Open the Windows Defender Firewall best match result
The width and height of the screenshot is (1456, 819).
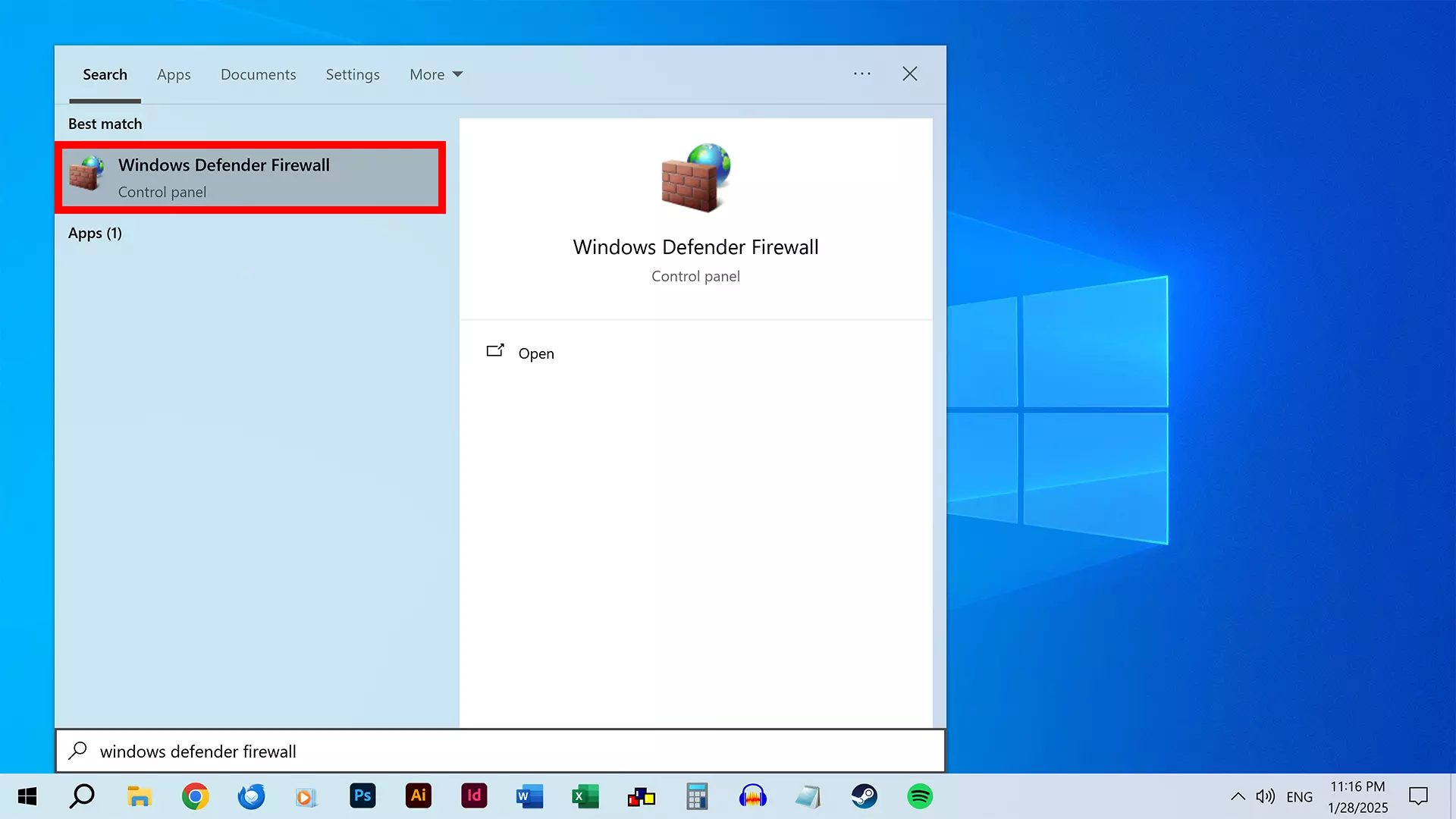(x=250, y=177)
